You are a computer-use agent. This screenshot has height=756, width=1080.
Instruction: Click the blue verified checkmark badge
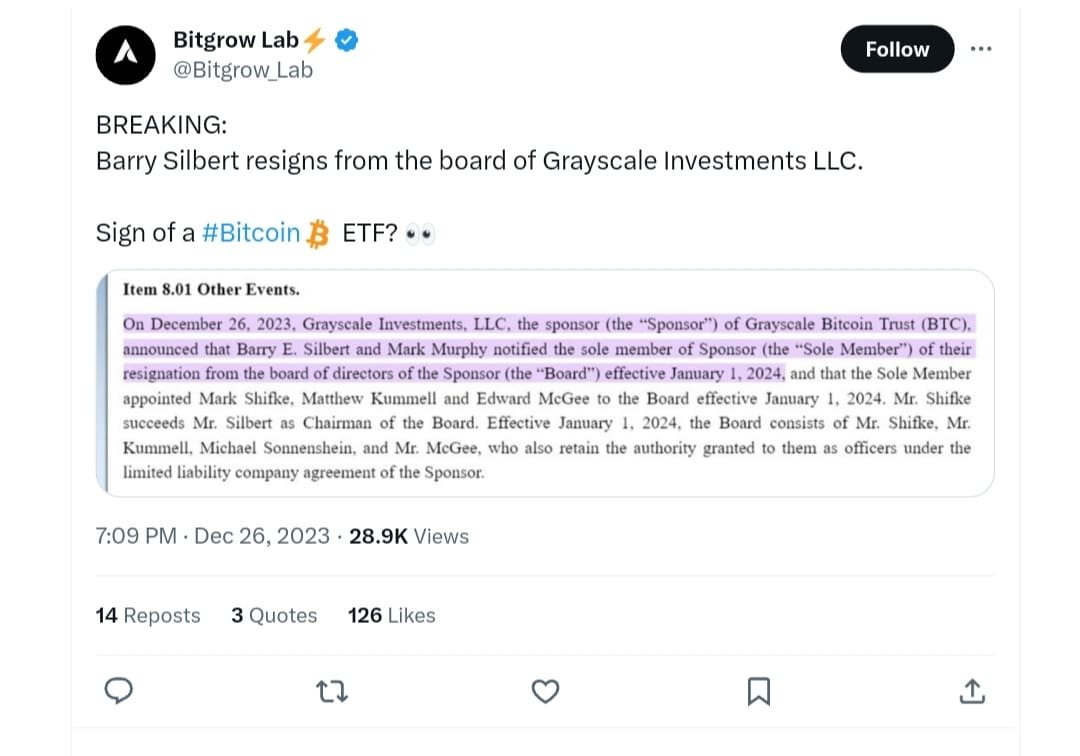point(346,40)
